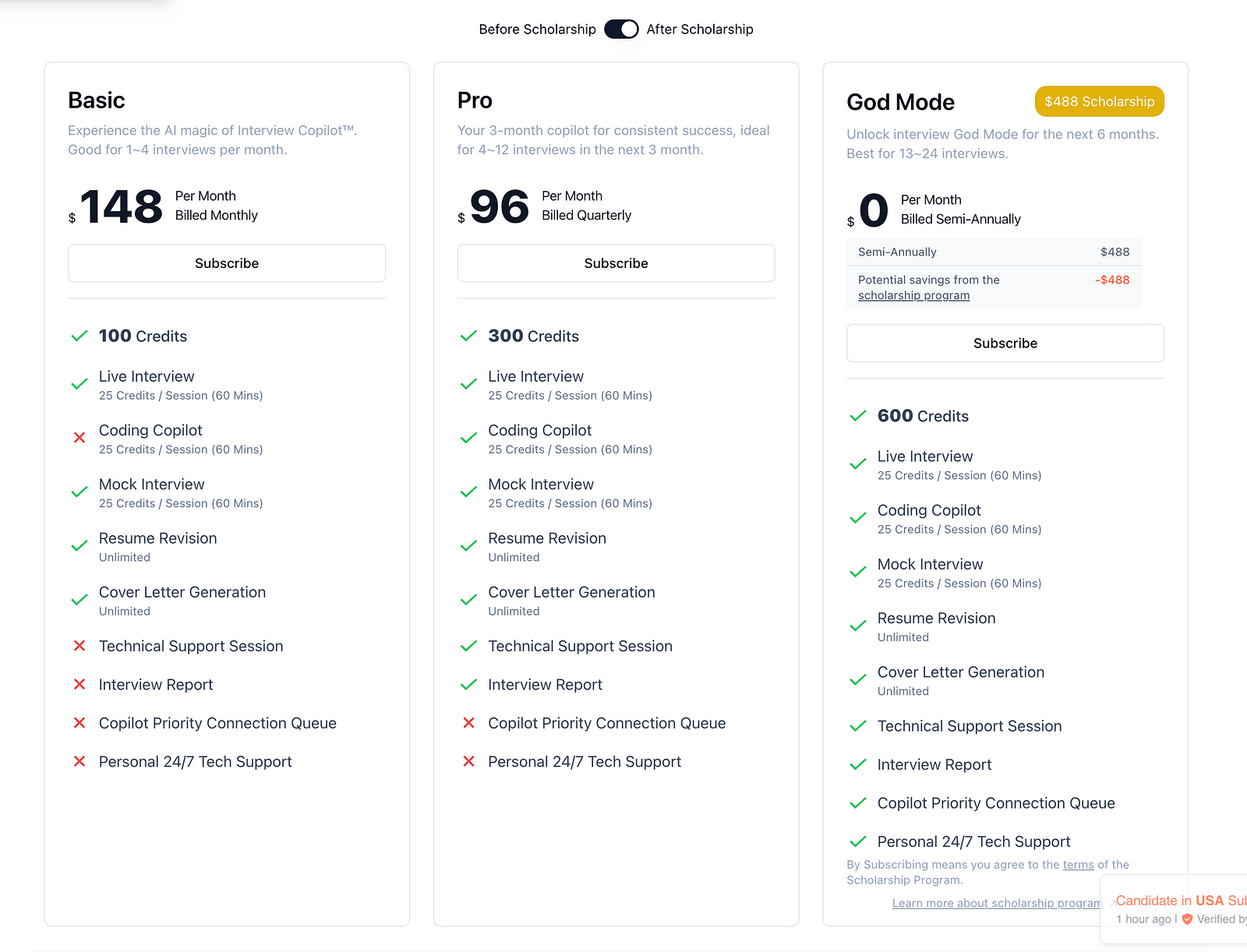This screenshot has height=952, width=1247.
Task: Click the Pro plan title
Action: (x=475, y=100)
